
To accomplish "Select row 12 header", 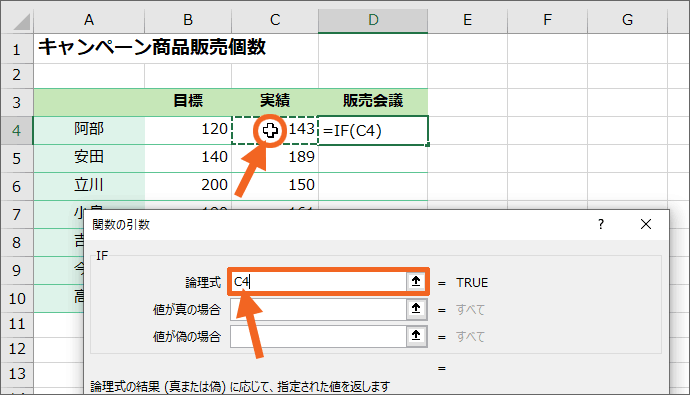I will 17,350.
